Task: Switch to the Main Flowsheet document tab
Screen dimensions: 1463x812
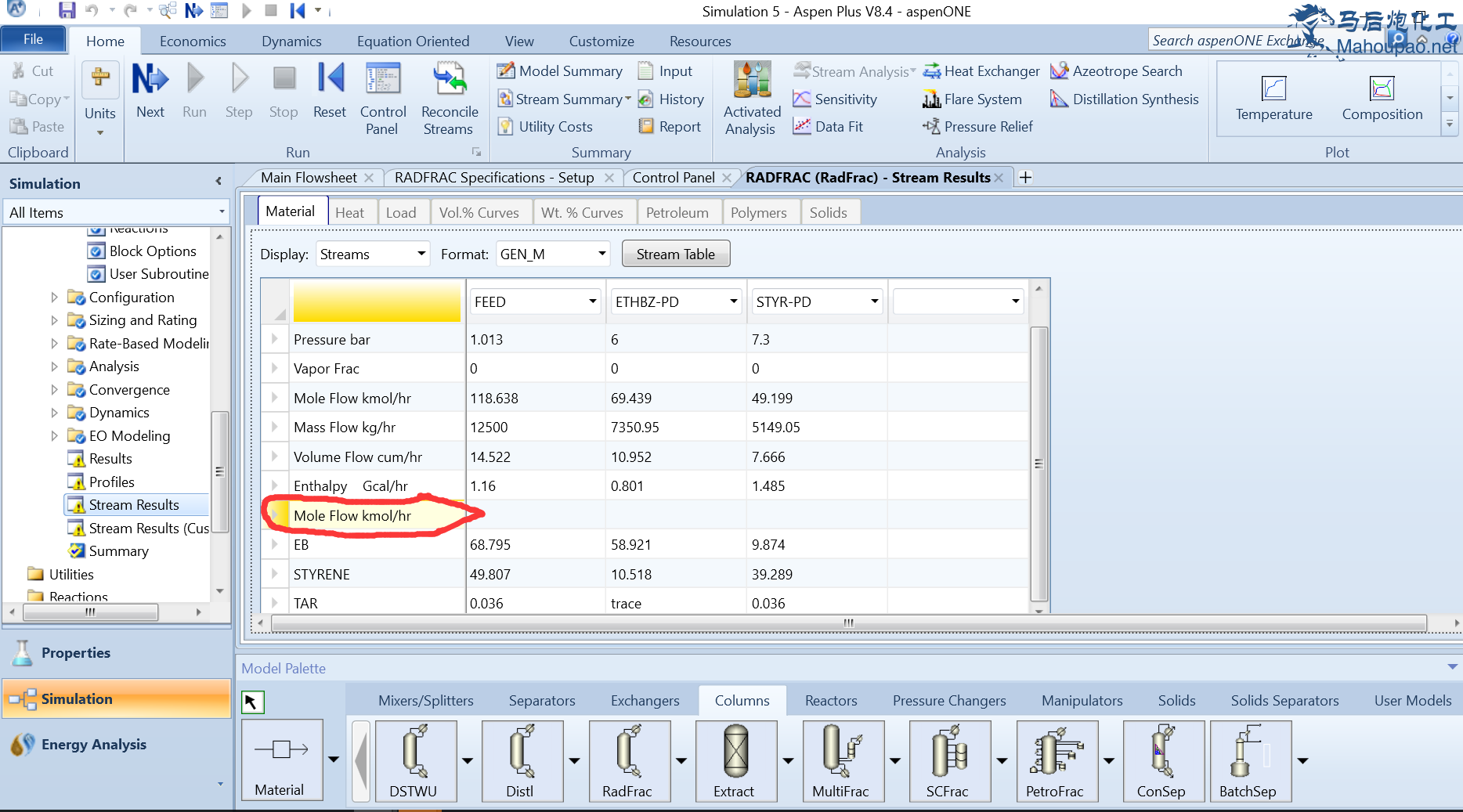Action: pyautogui.click(x=309, y=178)
